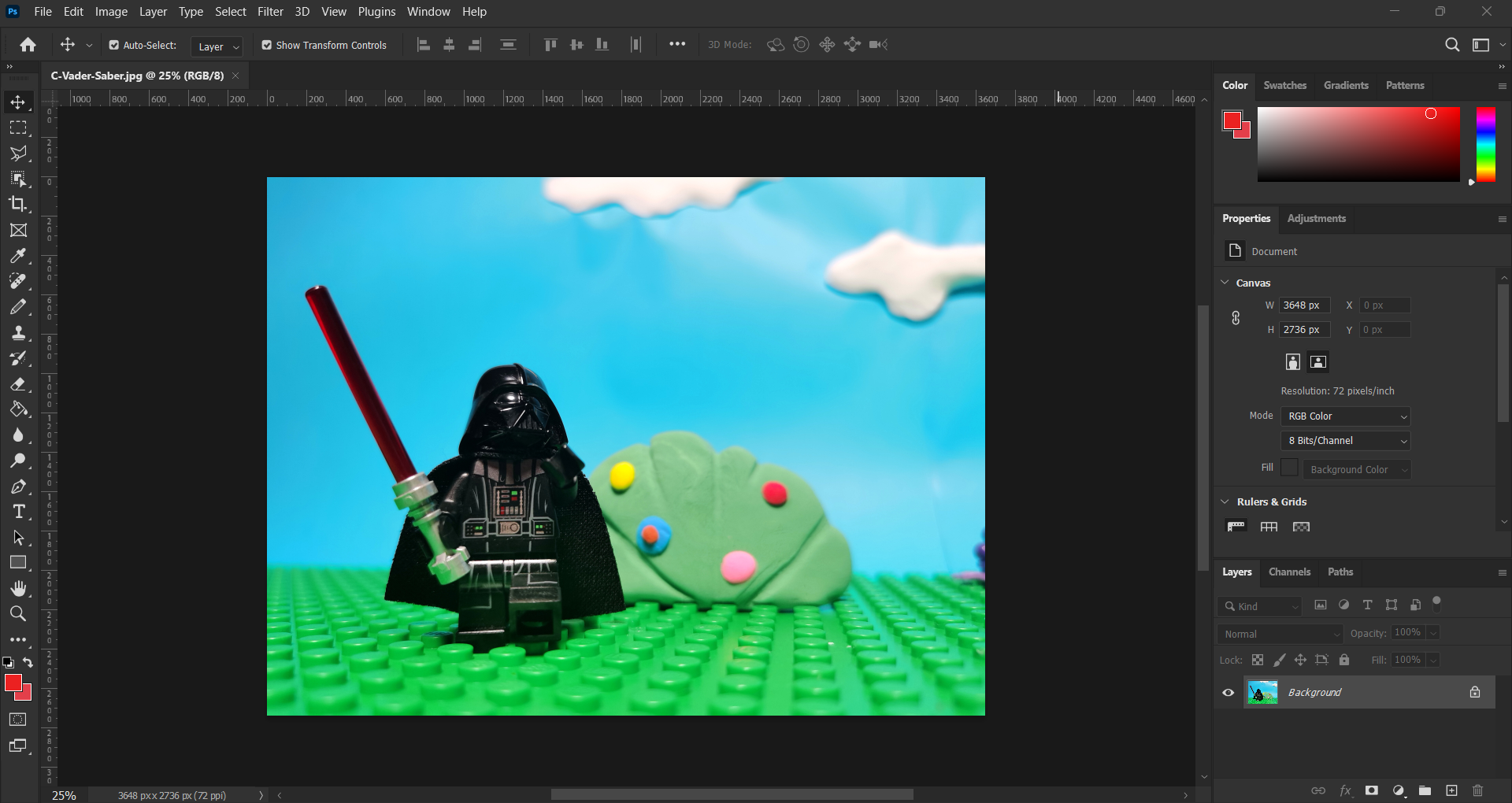This screenshot has width=1512, height=803.
Task: Select the Zoom tool in toolbar
Action: tap(18, 614)
